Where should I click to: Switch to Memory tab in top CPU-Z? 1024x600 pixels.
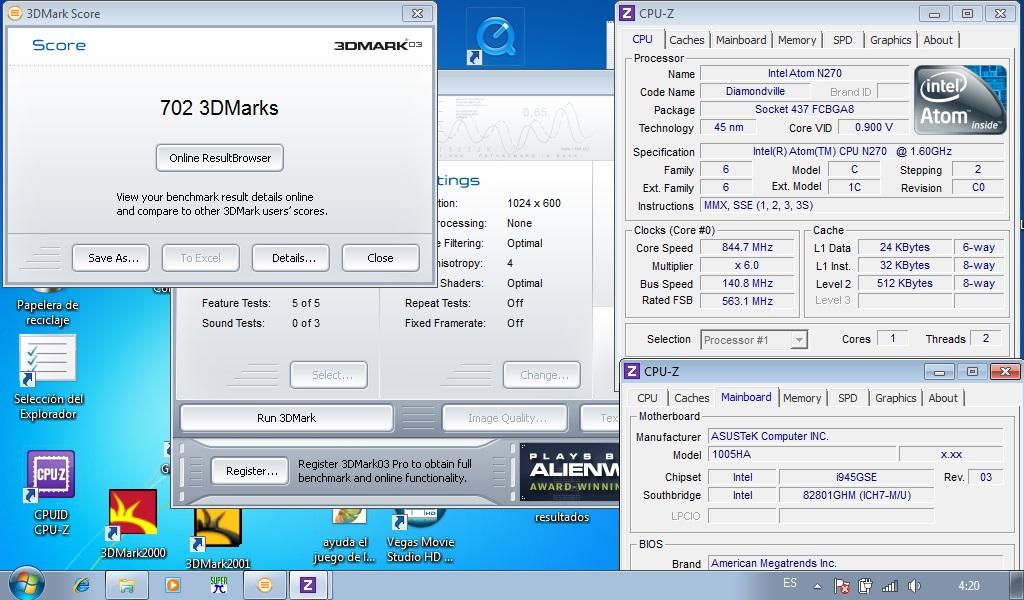tap(797, 40)
